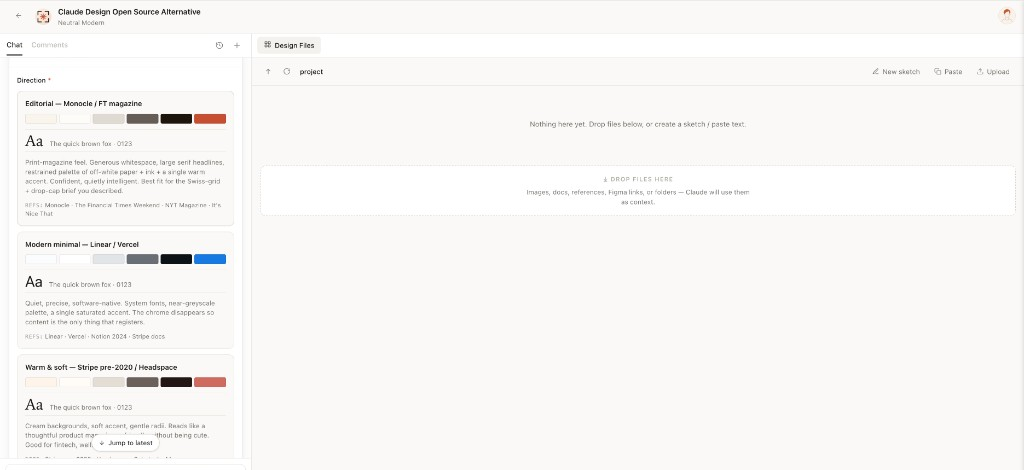Open the user avatar menu
The width and height of the screenshot is (1024, 470).
pyautogui.click(x=1006, y=16)
